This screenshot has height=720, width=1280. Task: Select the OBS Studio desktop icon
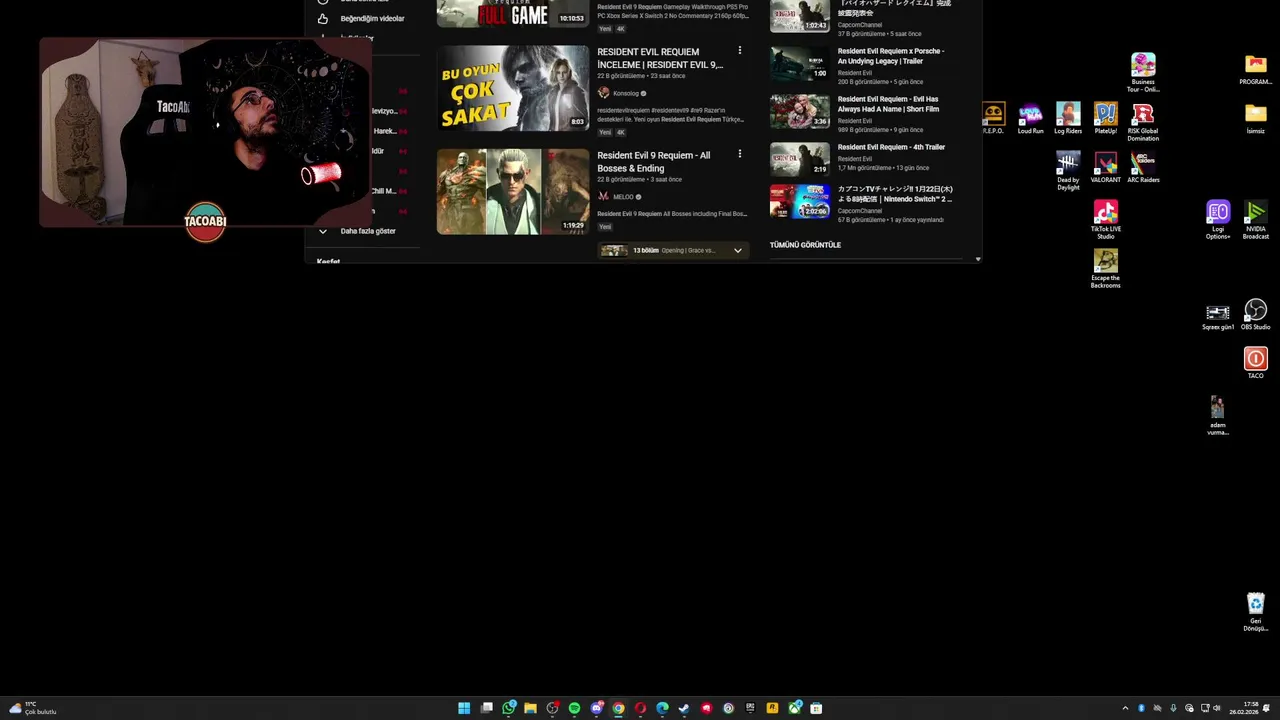click(1256, 314)
